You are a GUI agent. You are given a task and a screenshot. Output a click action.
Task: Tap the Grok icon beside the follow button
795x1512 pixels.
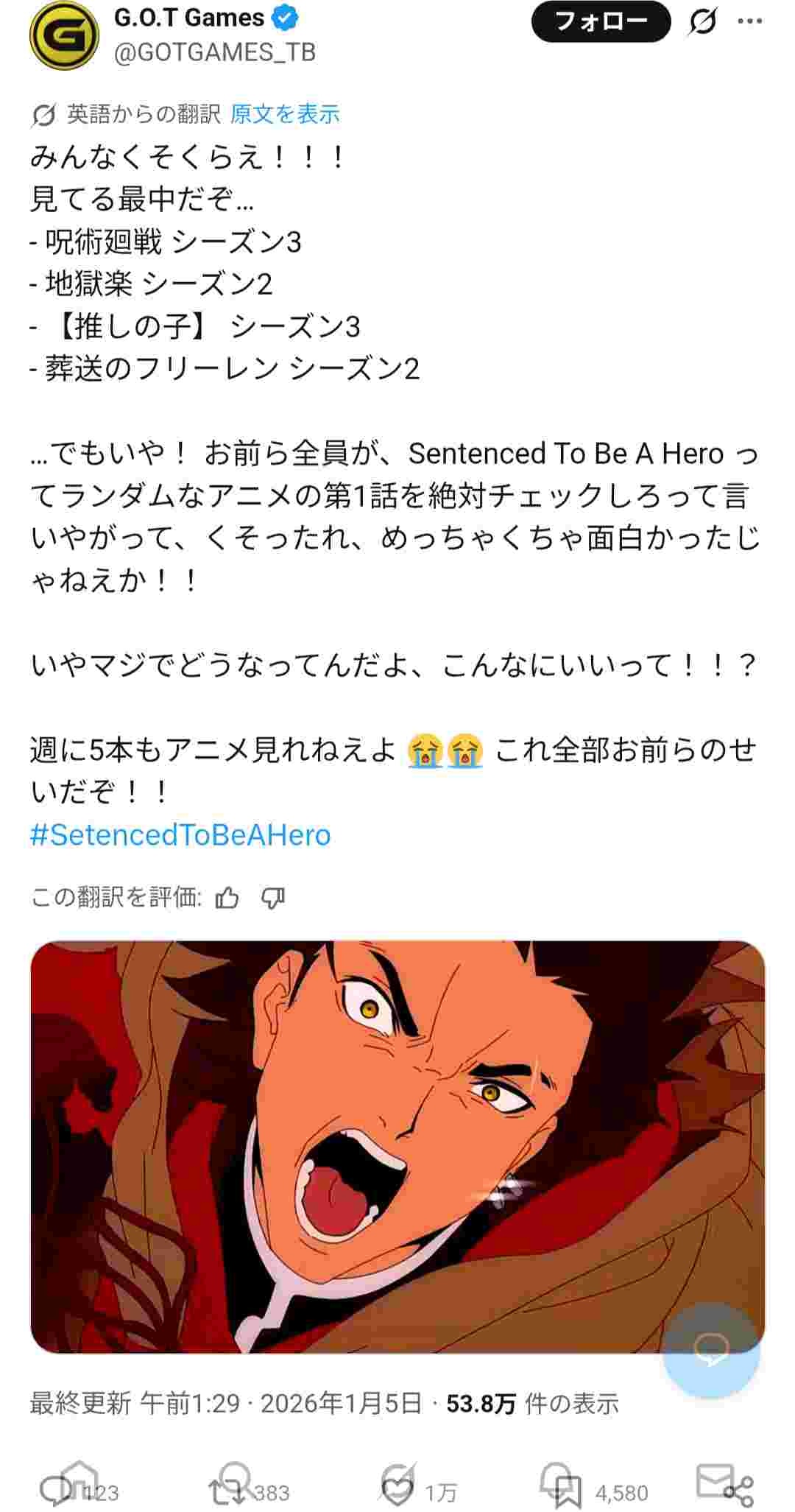pos(702,22)
